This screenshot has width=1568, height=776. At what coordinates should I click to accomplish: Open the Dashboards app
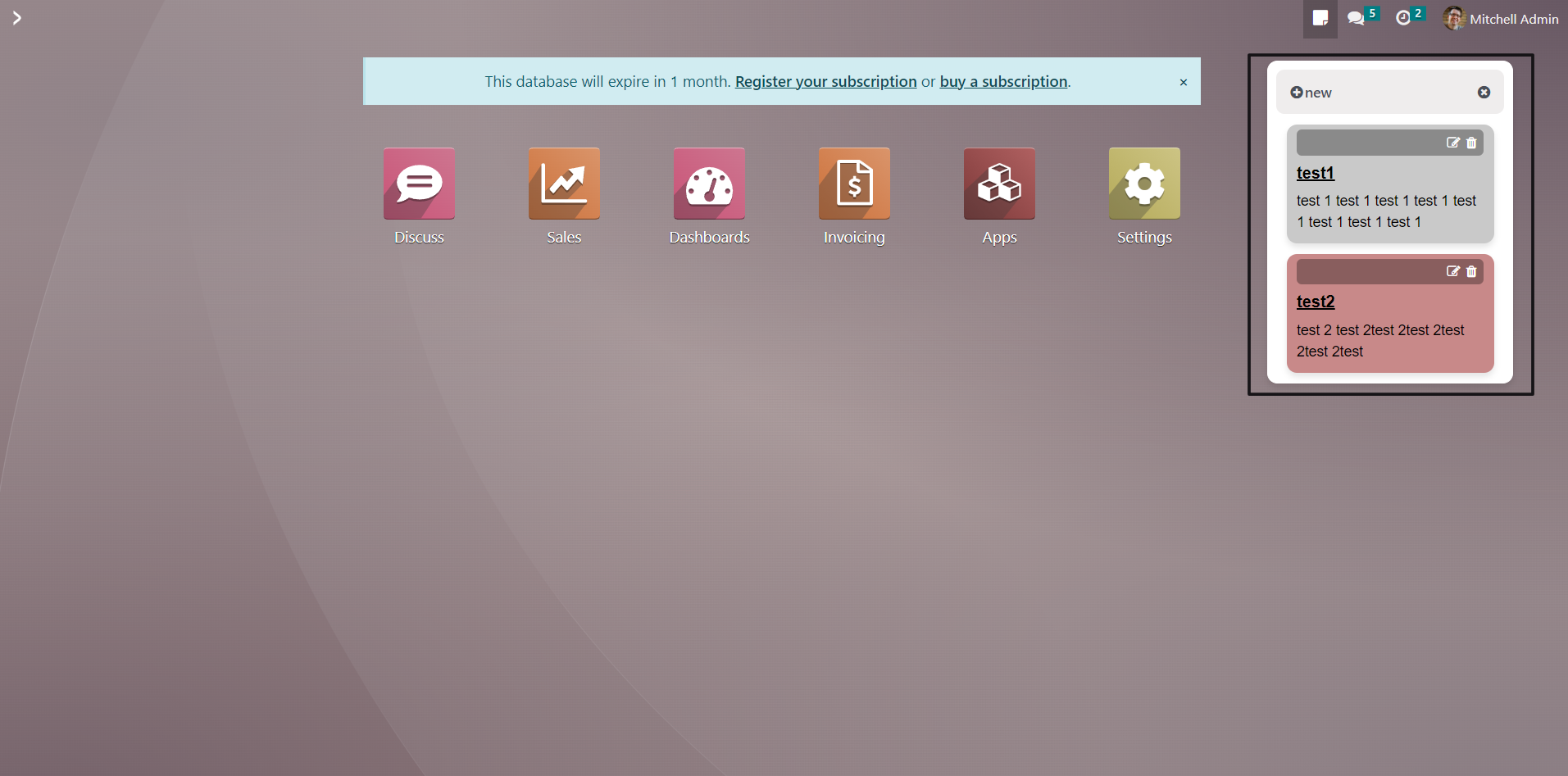[x=709, y=184]
